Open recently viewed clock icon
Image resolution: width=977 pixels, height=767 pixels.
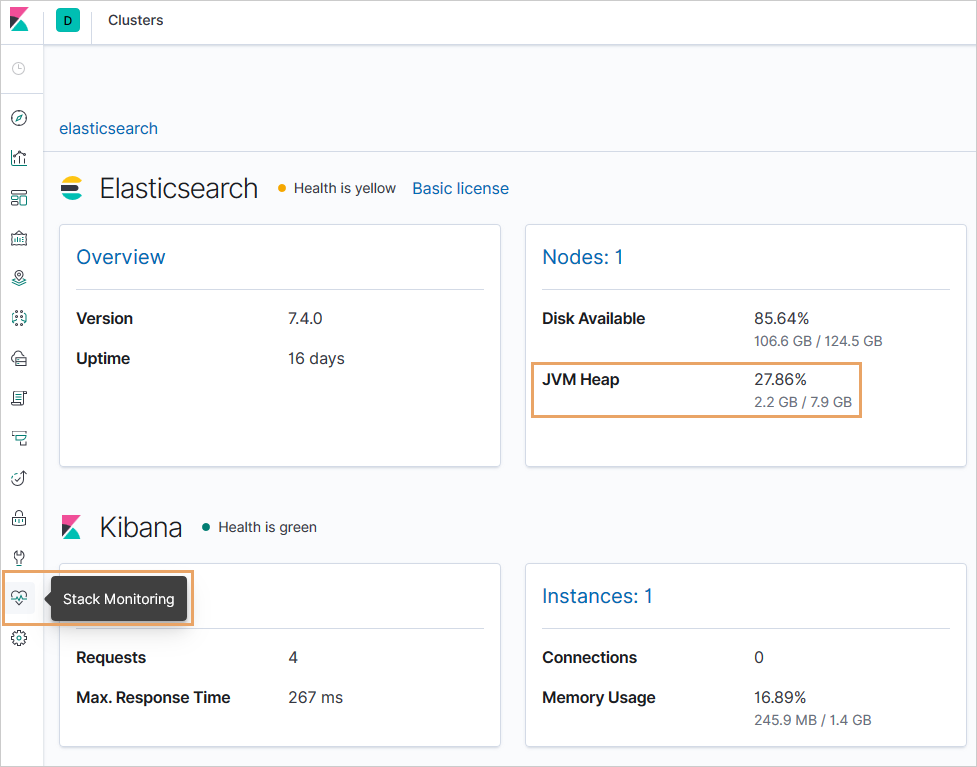point(19,69)
